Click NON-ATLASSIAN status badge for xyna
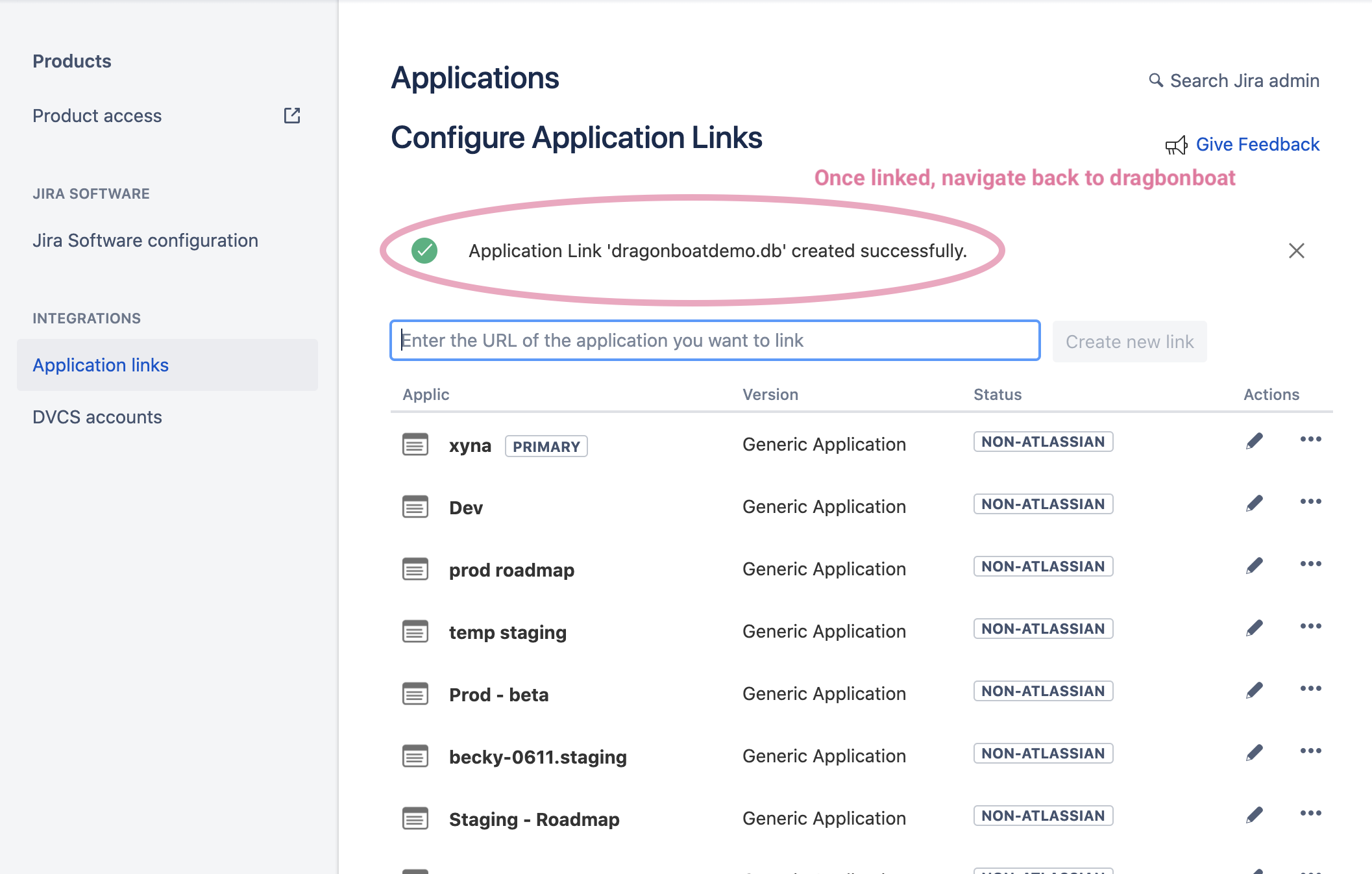Viewport: 1372px width, 874px height. point(1043,442)
